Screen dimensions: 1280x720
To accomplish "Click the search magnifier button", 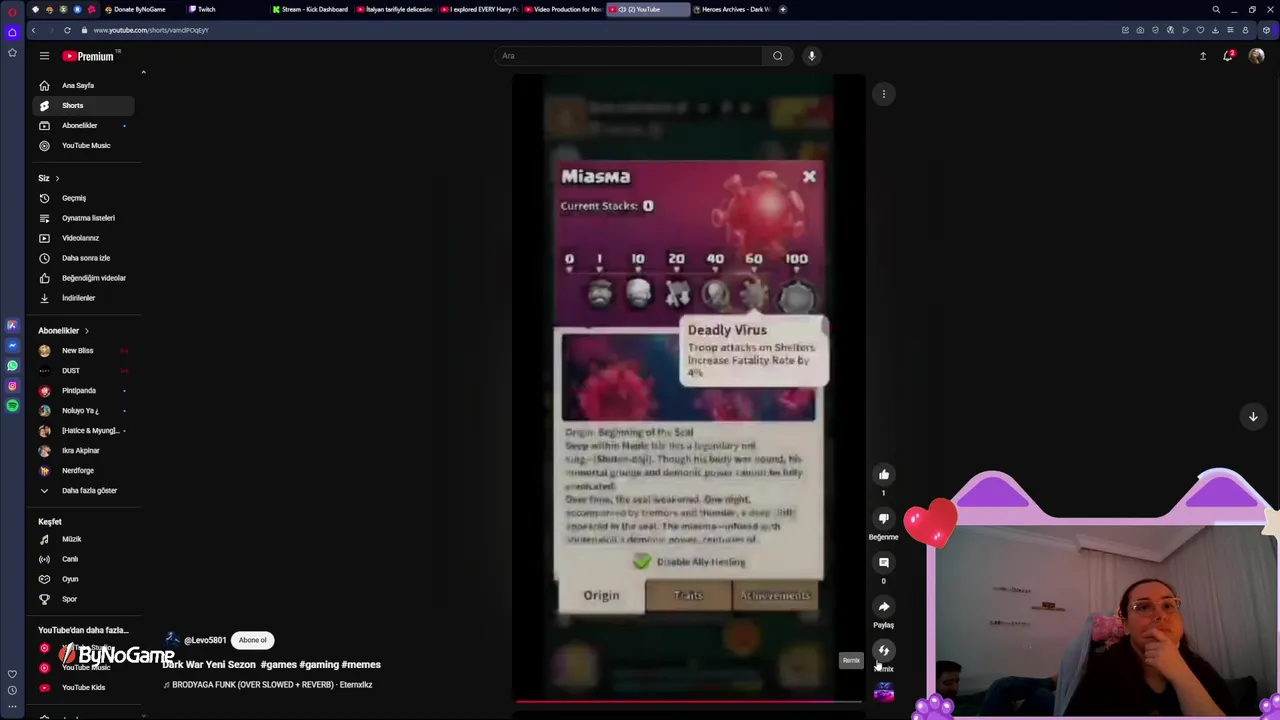I will click(x=778, y=56).
